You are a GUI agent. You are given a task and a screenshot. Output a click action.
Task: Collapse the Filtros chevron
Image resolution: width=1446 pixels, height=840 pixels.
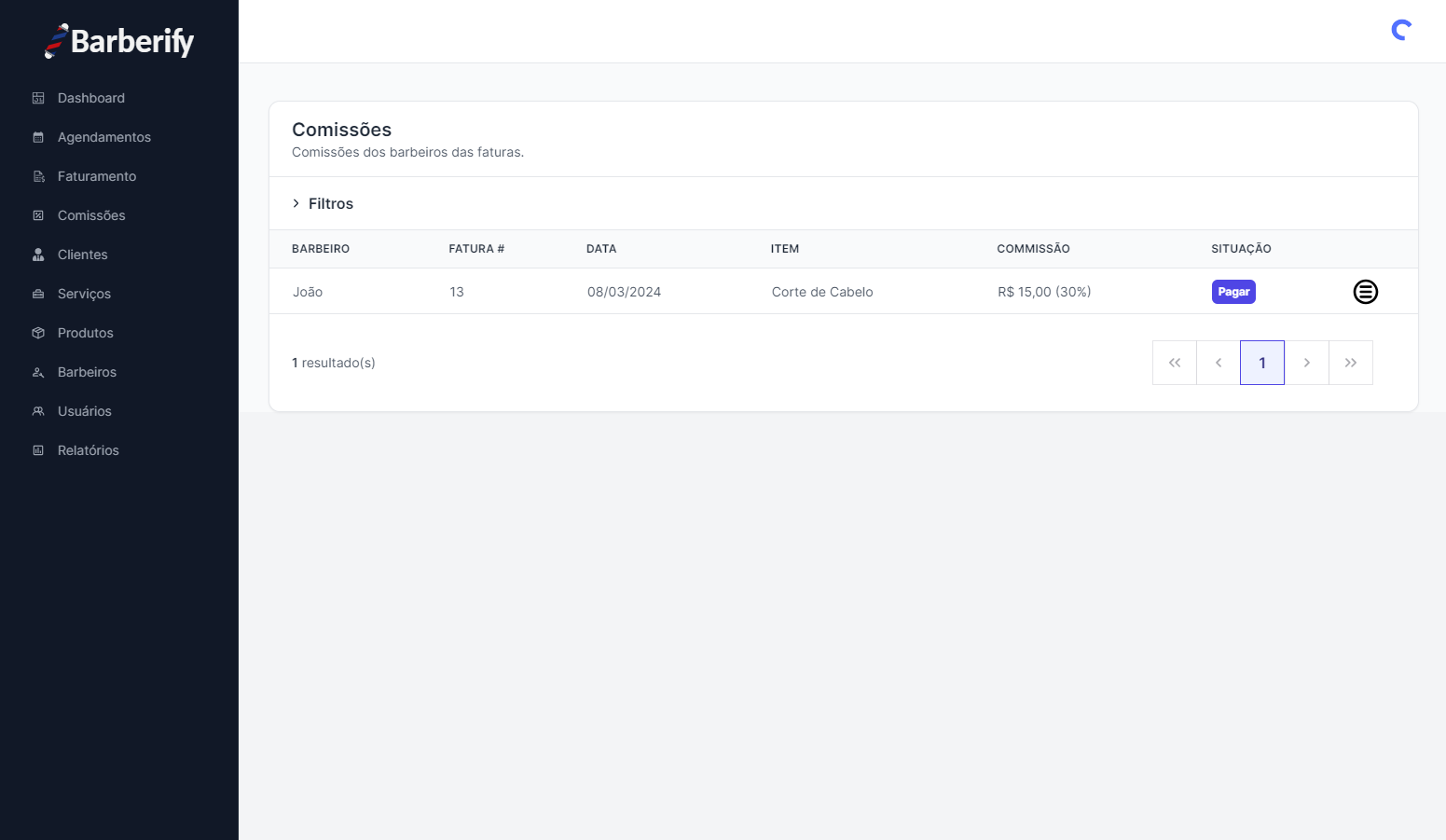(296, 203)
